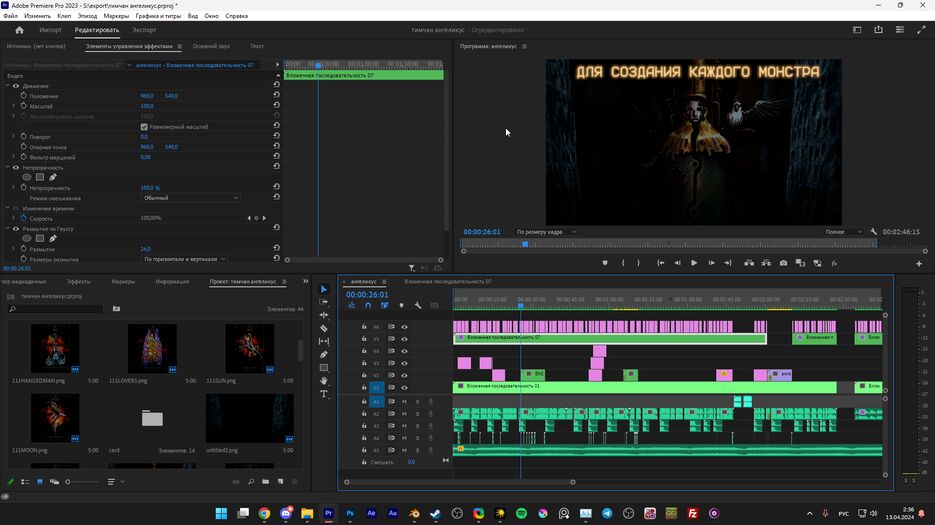The width and height of the screenshot is (935, 525).
Task: Play program monitor playback
Action: click(694, 263)
